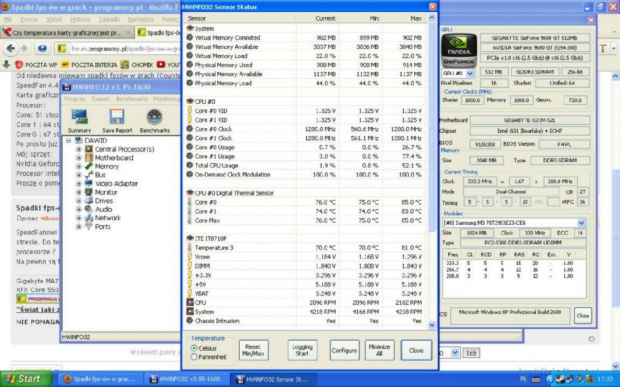Open Benchmarks in HWiNFO32 toolbar
The image size is (620, 387).
pyautogui.click(x=155, y=121)
